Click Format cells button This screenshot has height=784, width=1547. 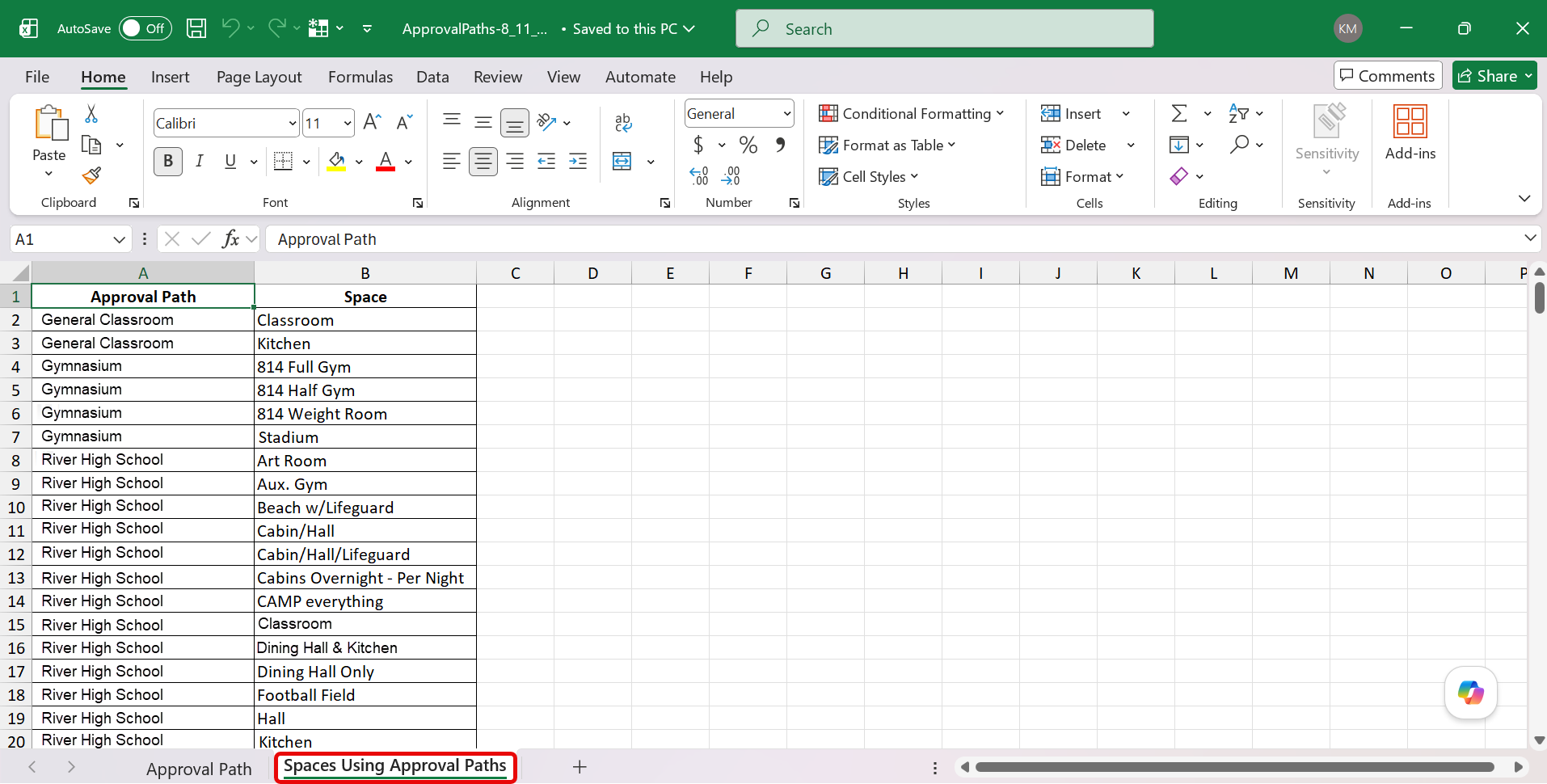click(x=1082, y=176)
